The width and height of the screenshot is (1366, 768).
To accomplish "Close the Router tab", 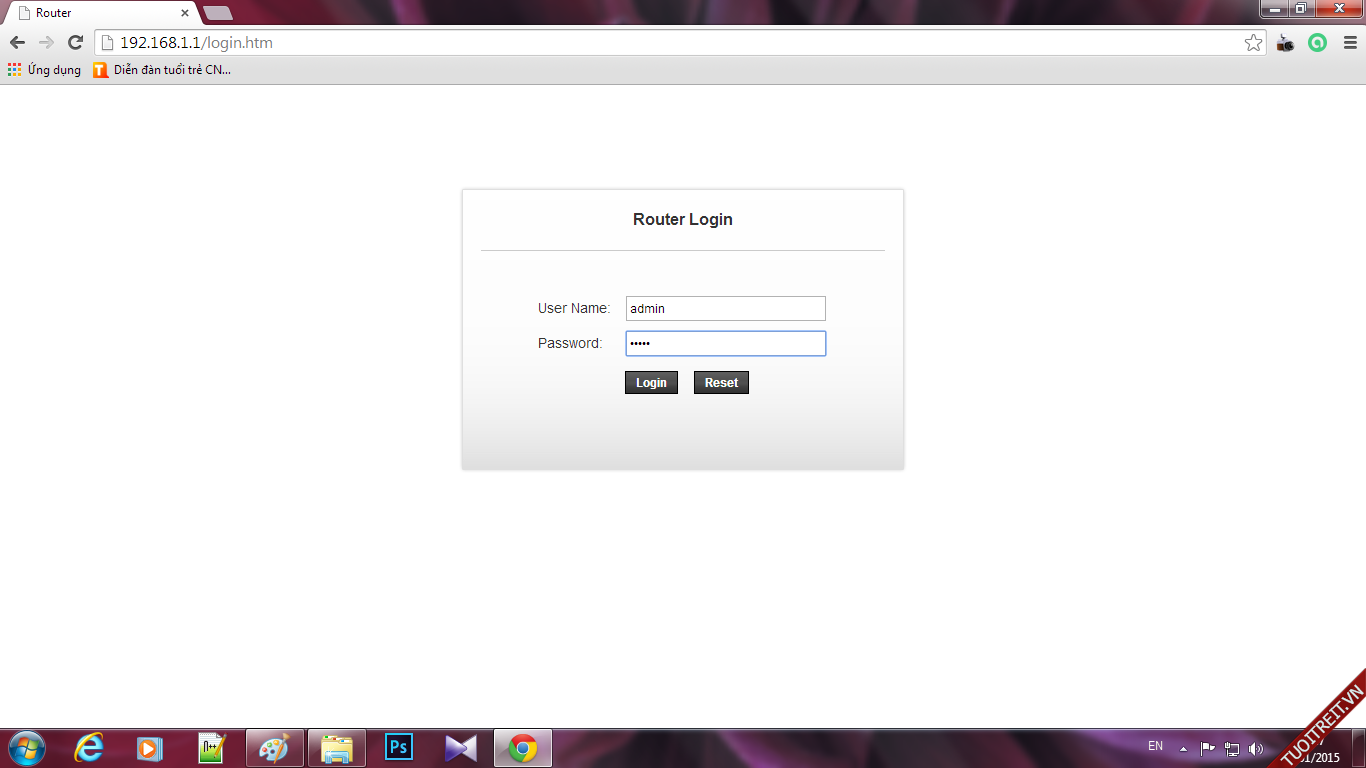I will [x=185, y=13].
